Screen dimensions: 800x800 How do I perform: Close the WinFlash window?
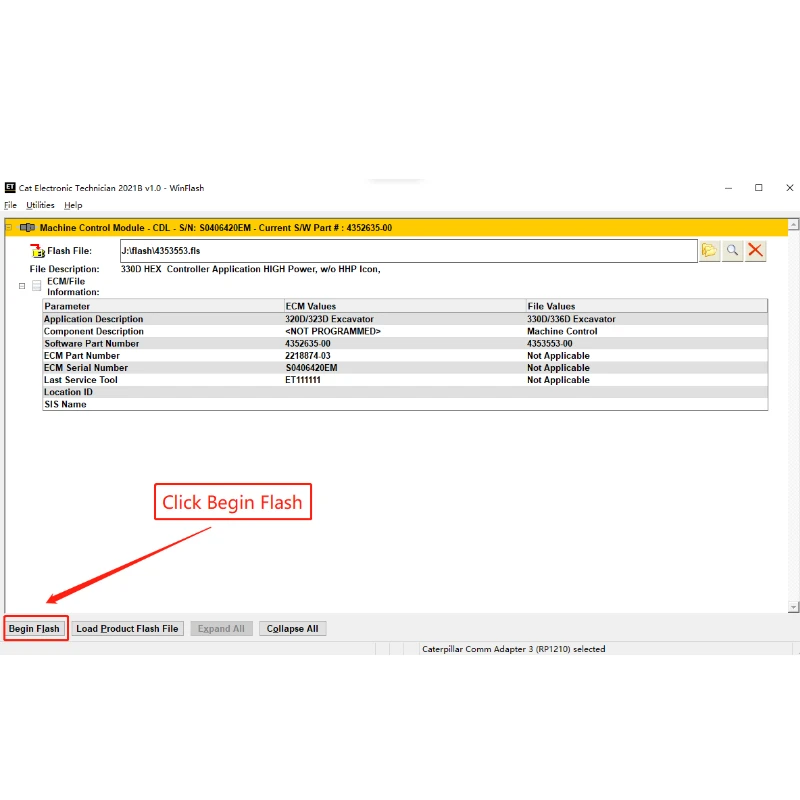[789, 188]
